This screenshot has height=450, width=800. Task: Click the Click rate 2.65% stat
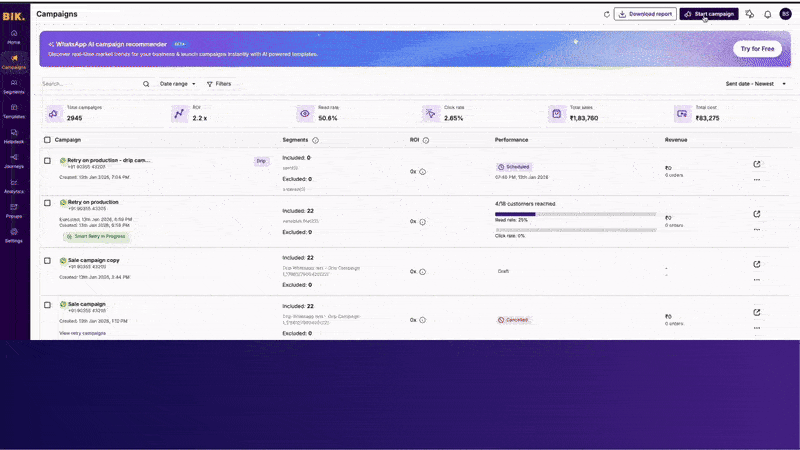(443, 113)
